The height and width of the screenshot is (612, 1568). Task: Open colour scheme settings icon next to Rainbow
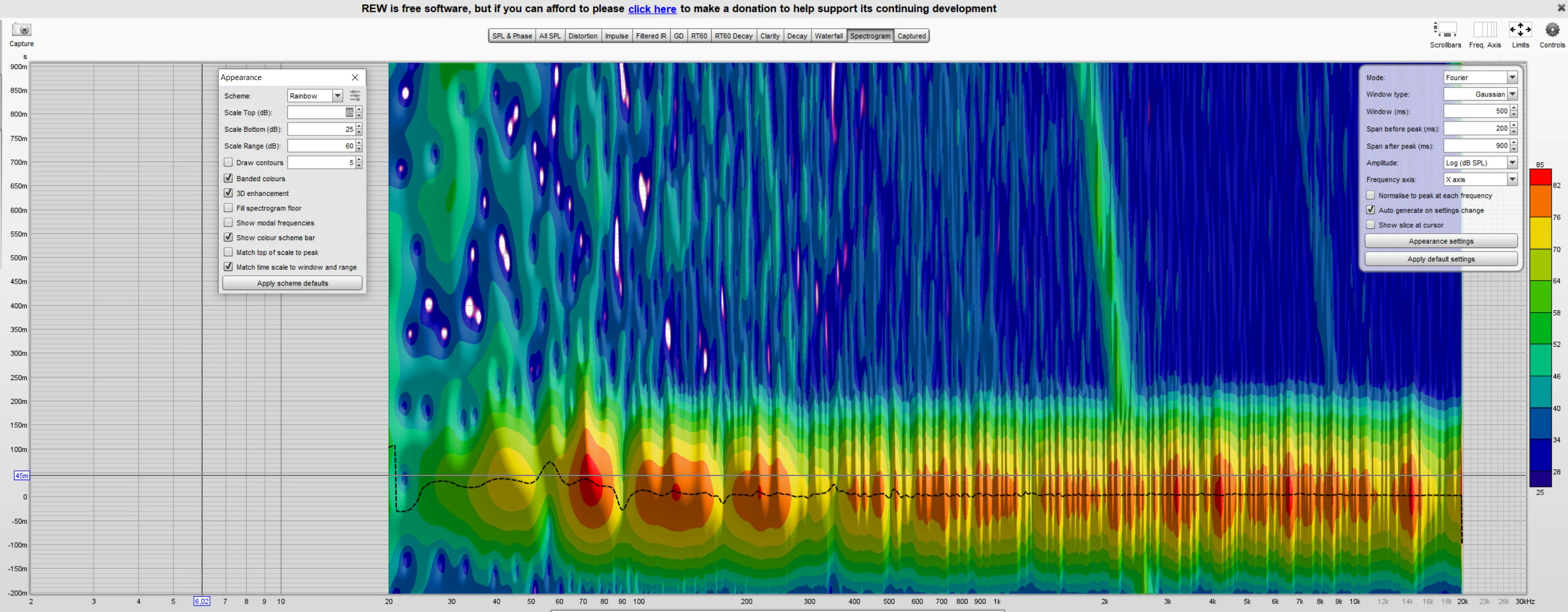(355, 95)
